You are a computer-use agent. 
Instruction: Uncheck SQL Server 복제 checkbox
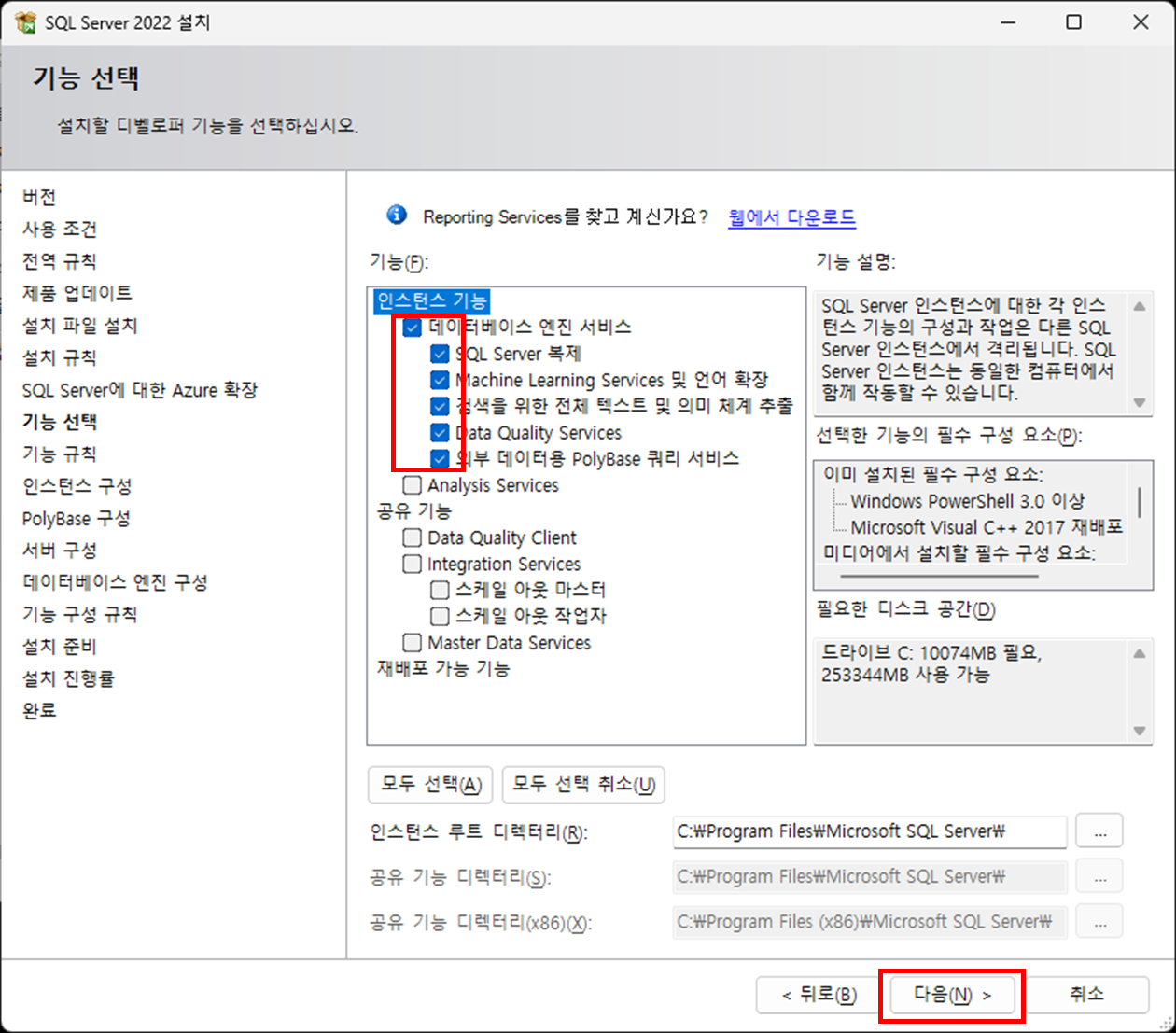pos(440,354)
